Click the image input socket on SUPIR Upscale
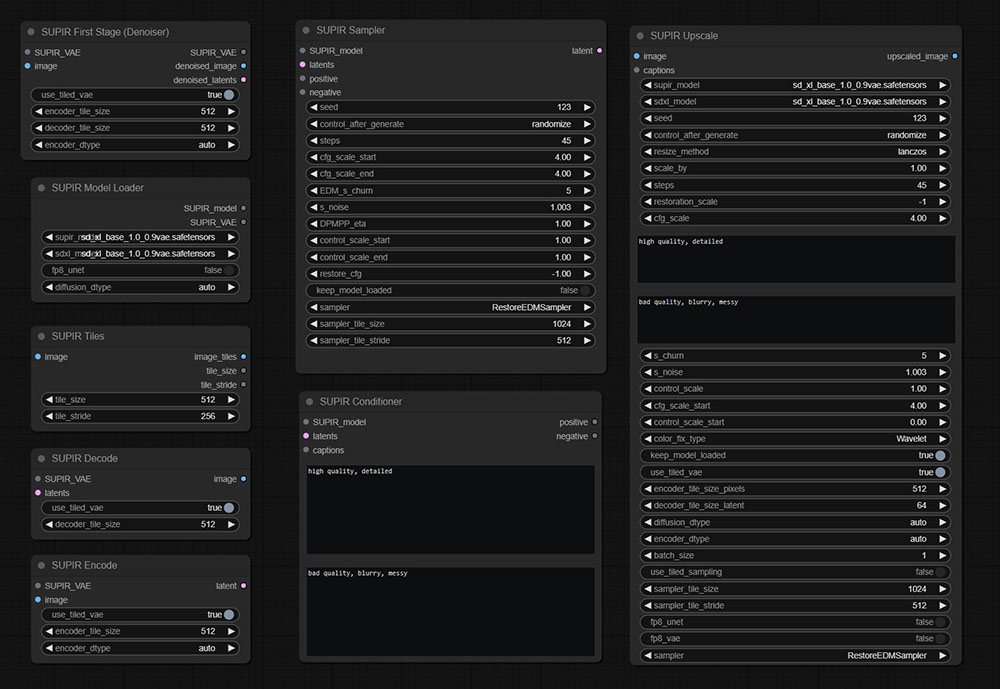This screenshot has height=689, width=1000. pyautogui.click(x=636, y=56)
